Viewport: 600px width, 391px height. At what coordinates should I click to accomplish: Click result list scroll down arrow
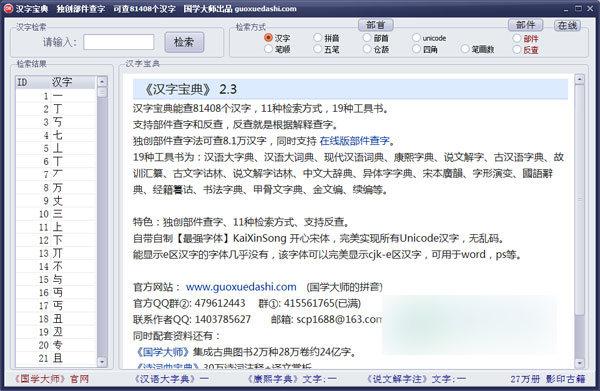[x=102, y=361]
